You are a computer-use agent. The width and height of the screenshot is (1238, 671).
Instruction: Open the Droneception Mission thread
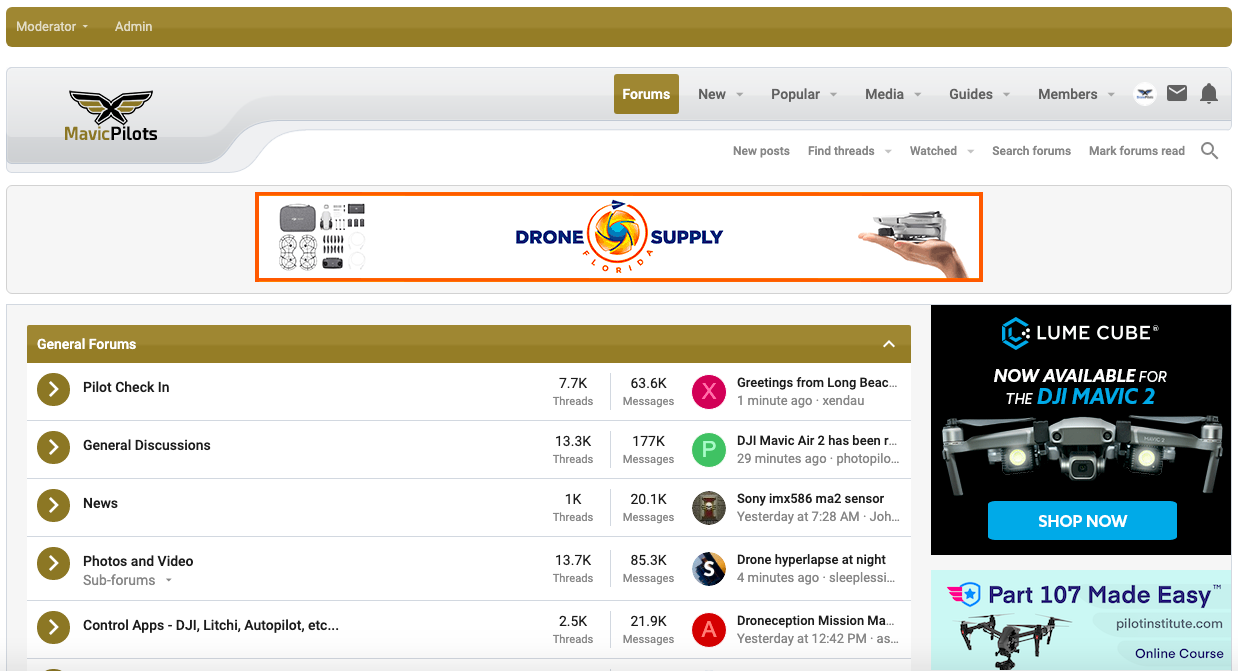coord(817,620)
